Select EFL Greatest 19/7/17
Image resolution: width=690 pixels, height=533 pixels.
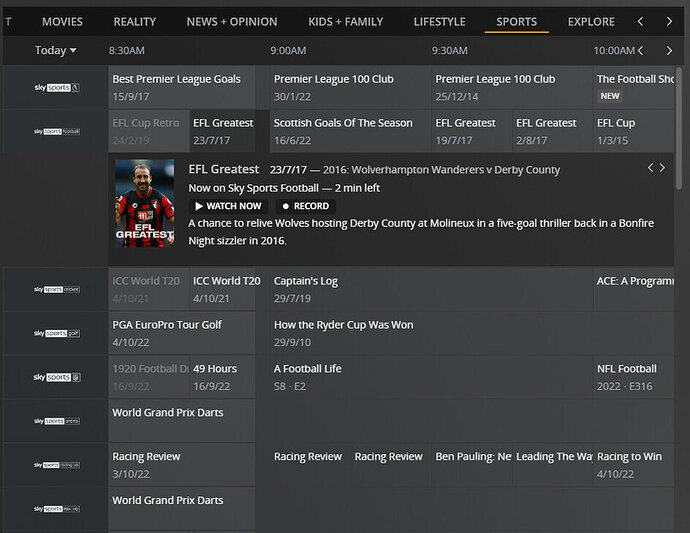pyautogui.click(x=472, y=131)
